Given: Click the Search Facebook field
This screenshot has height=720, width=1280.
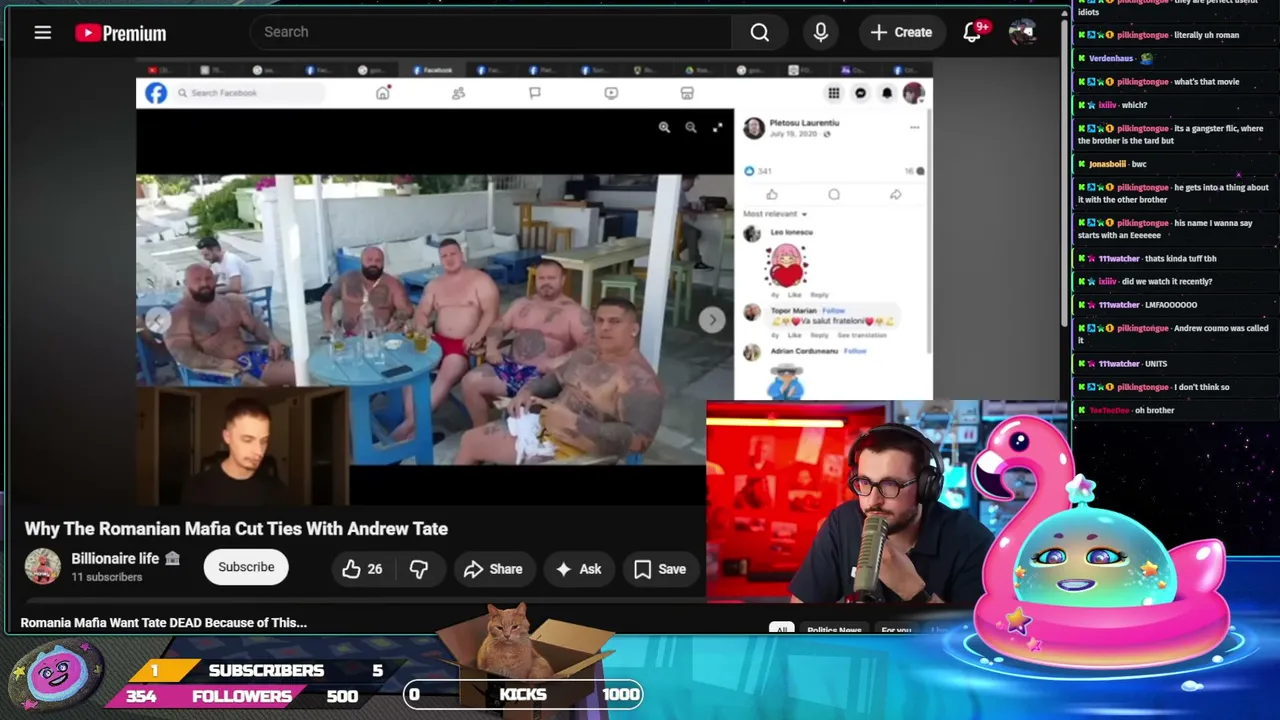Looking at the screenshot, I should pyautogui.click(x=250, y=93).
